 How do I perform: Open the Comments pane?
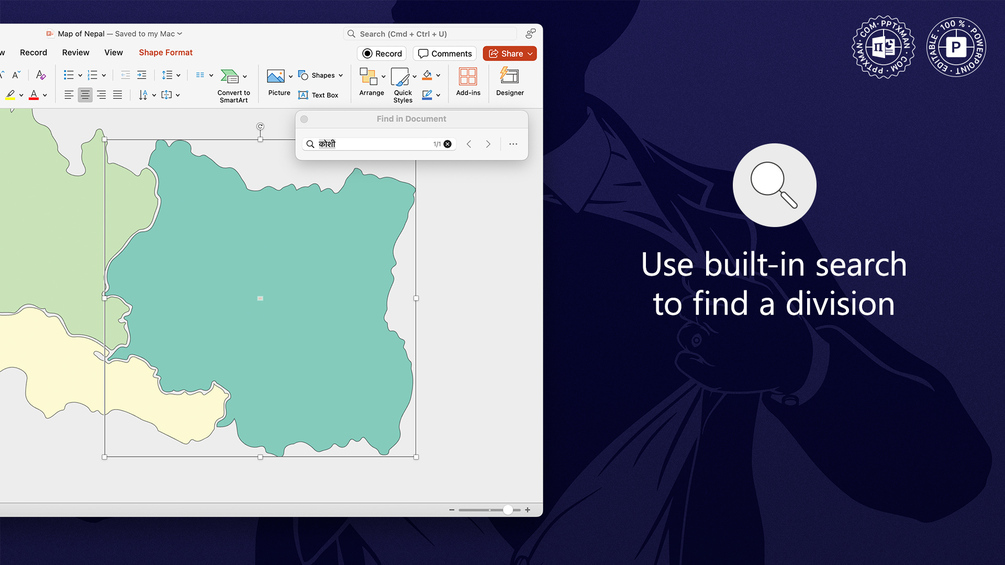(x=445, y=54)
